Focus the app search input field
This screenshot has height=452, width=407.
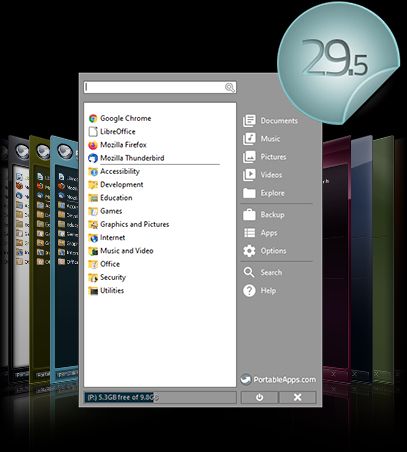point(160,88)
